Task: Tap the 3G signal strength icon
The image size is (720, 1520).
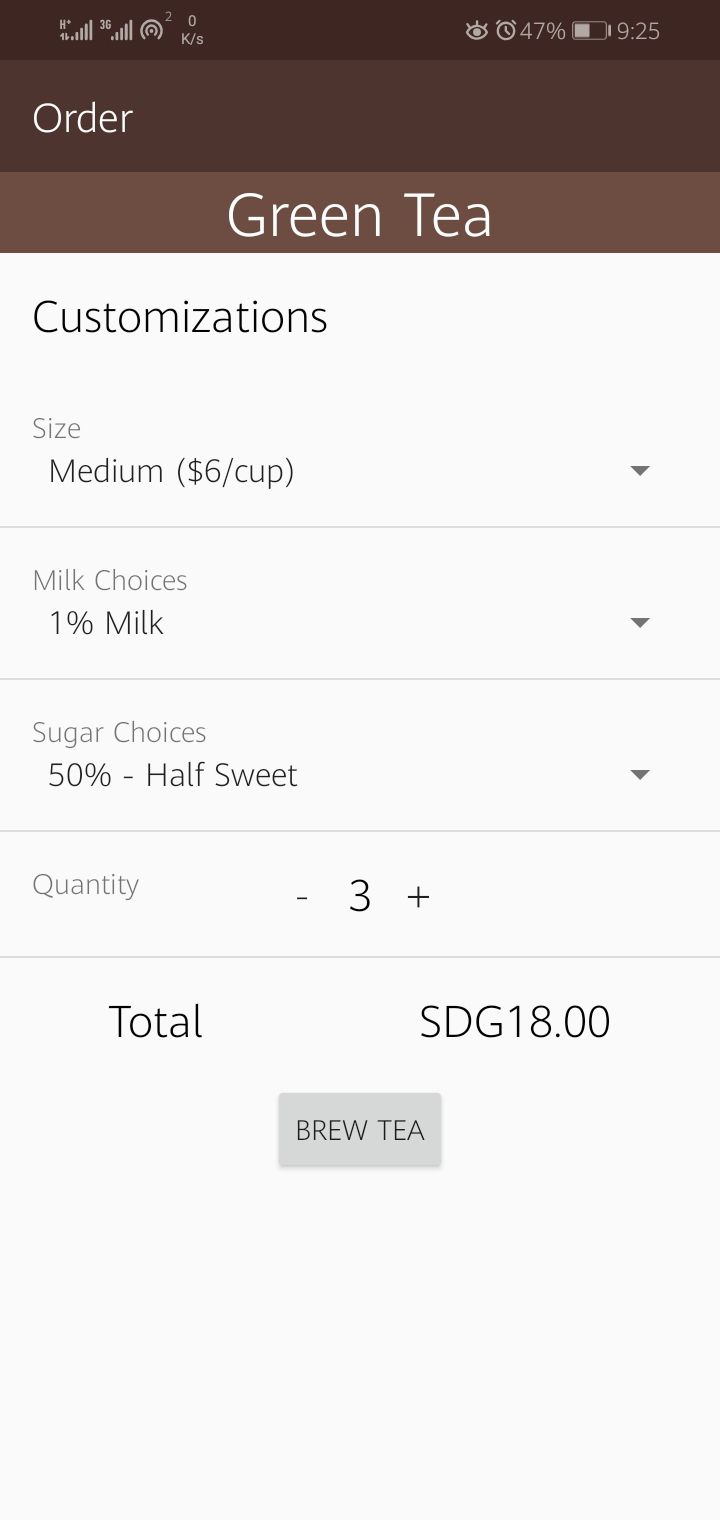Action: tap(116, 30)
